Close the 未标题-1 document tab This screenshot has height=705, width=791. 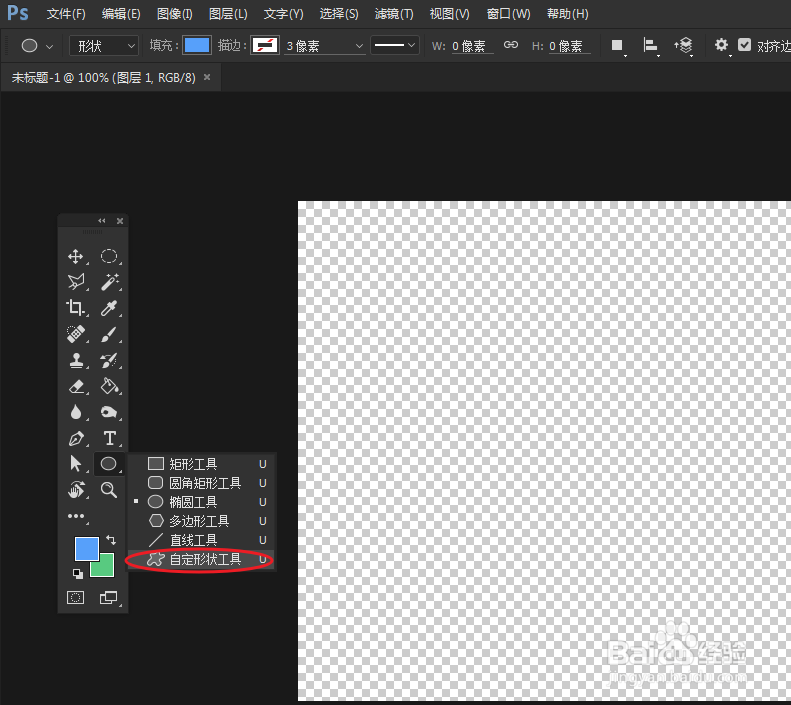coord(207,77)
